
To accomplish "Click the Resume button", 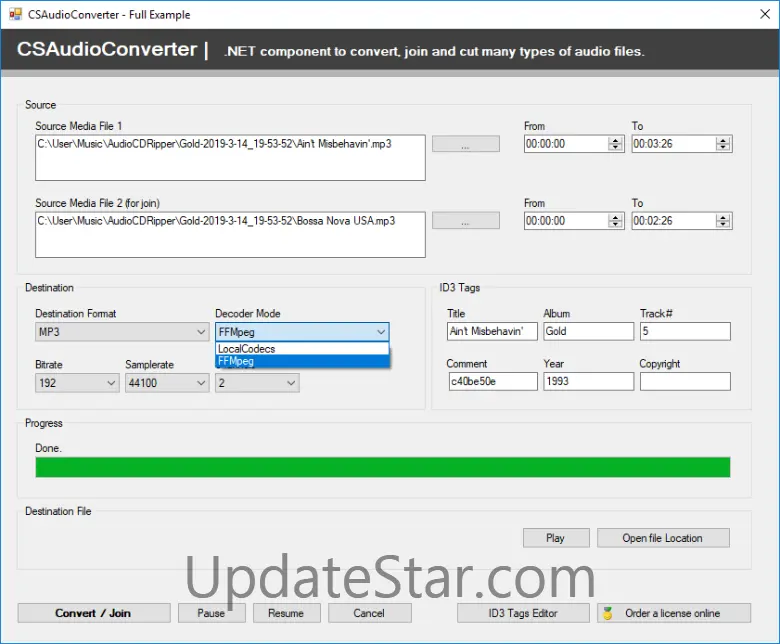I will [x=287, y=613].
